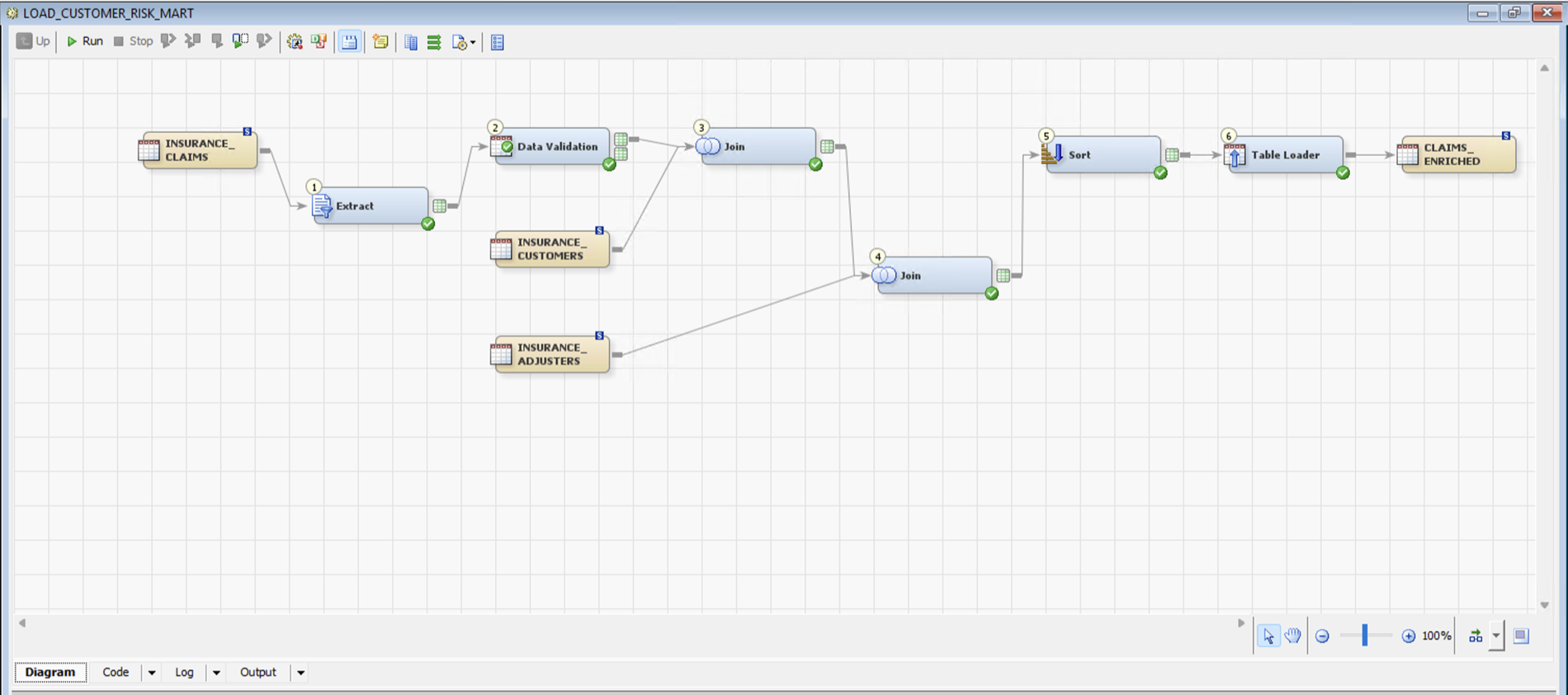Activate the hand pan tool

[x=1292, y=636]
